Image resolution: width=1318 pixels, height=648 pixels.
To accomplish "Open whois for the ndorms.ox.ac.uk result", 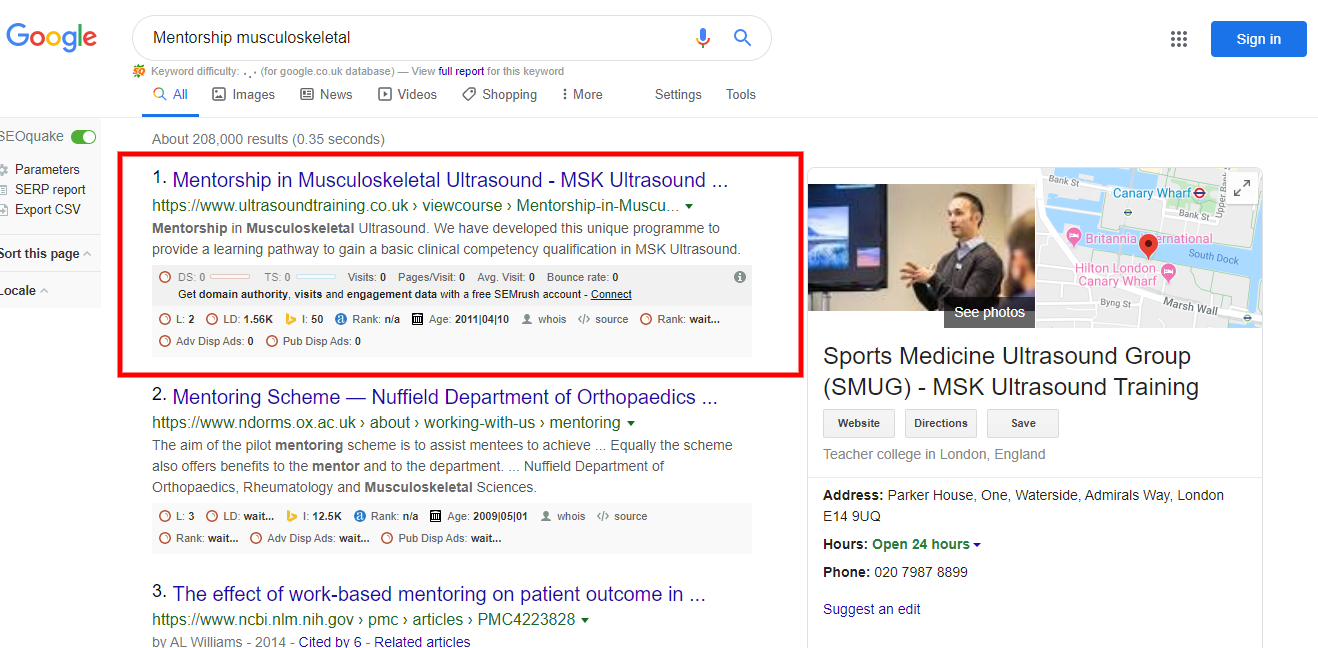I will point(563,516).
